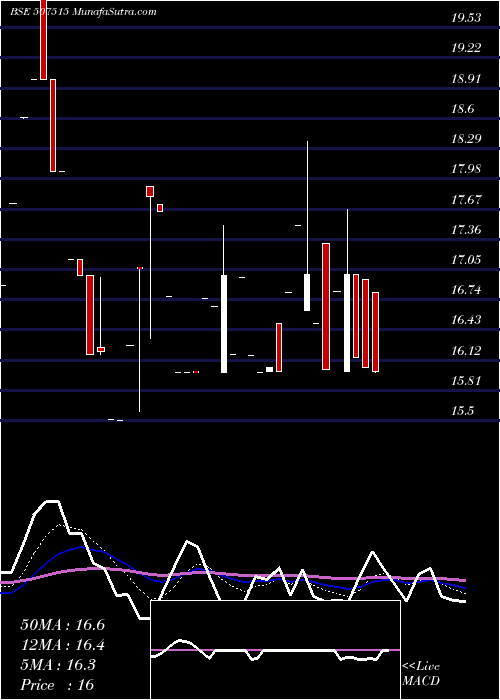Screen dimensions: 500x700
Task: Click the 16.12 price axis label
Action: click(466, 351)
